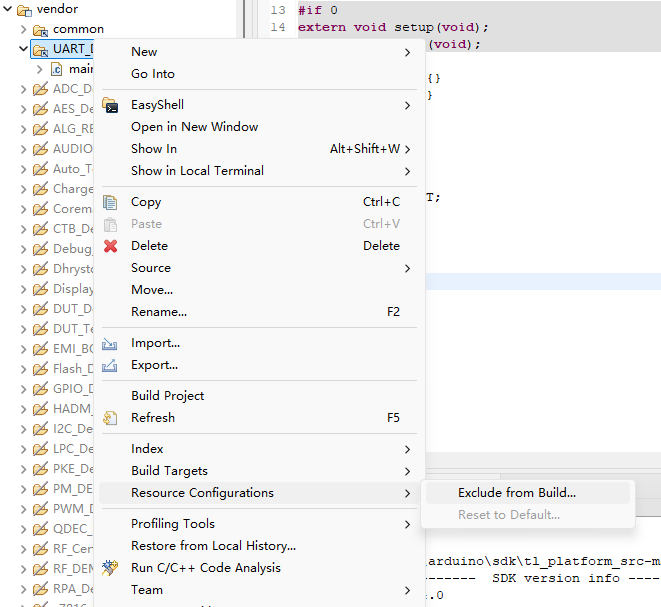Select Delete in context menu

(x=259, y=246)
